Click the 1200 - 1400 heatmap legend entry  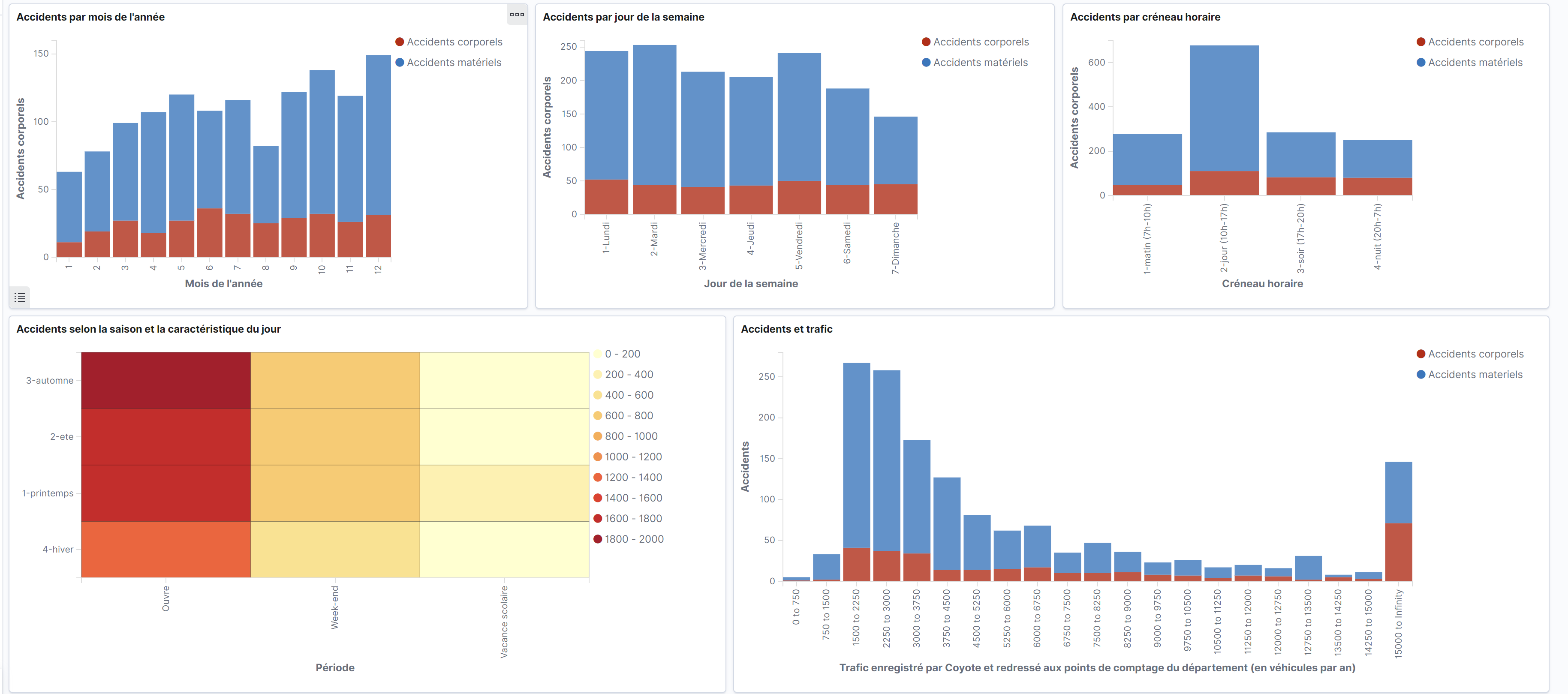point(628,478)
